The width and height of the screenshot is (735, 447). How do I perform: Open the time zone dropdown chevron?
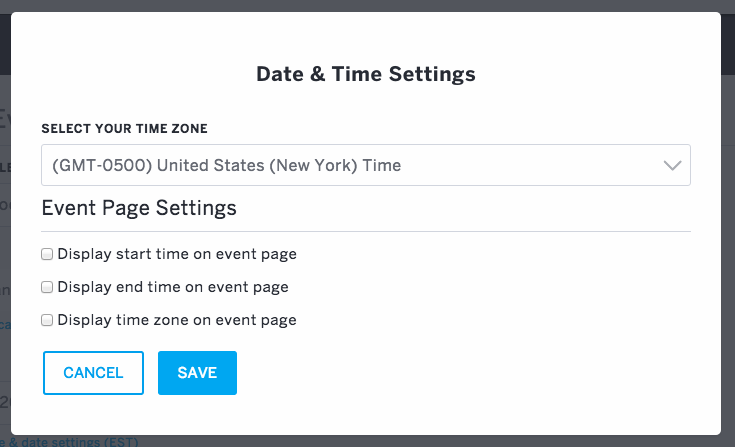672,165
